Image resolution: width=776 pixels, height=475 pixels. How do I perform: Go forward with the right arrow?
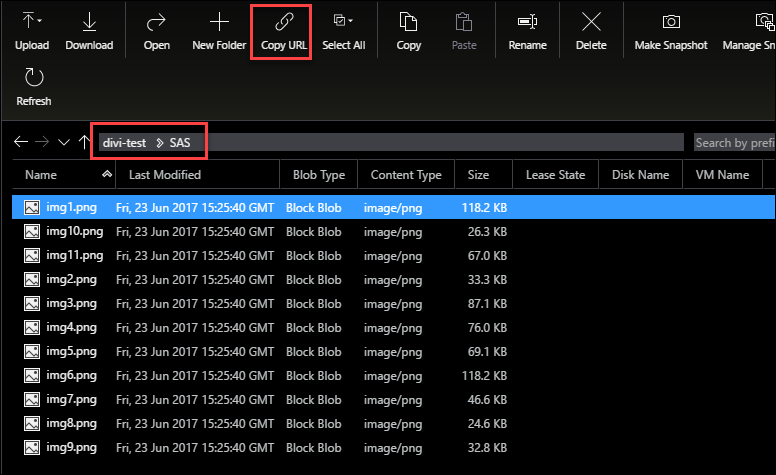click(42, 142)
